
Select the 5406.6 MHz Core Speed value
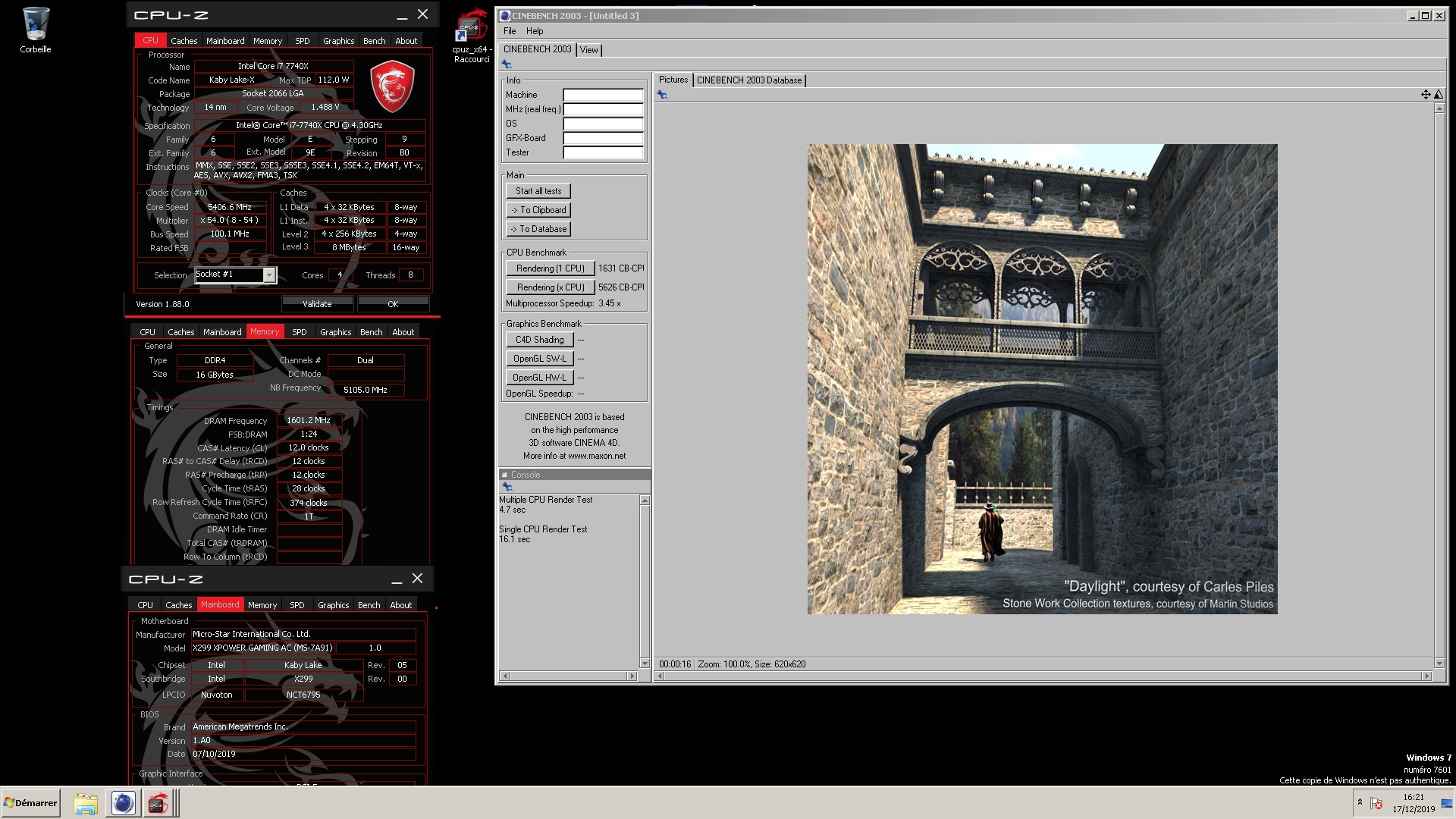(x=230, y=207)
